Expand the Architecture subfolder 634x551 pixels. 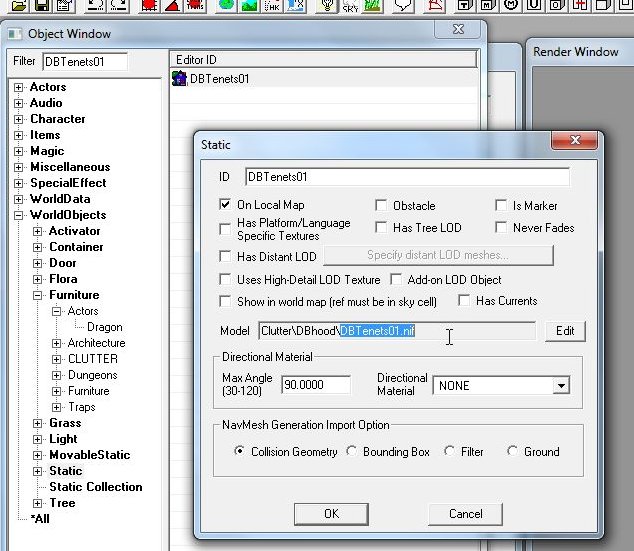[56, 343]
